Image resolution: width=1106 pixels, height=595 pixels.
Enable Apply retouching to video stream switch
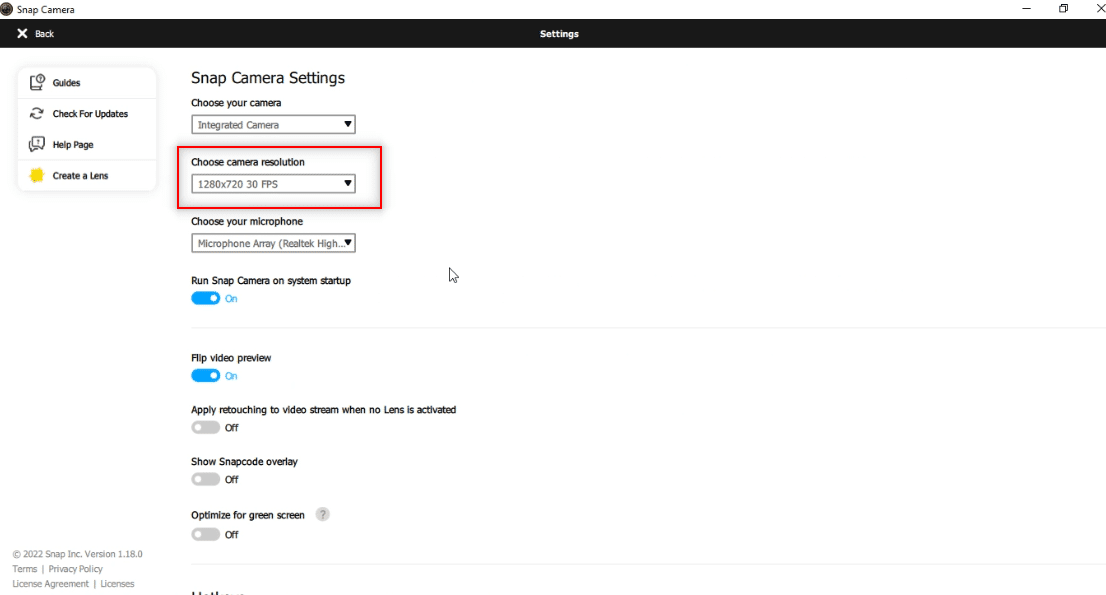pyautogui.click(x=205, y=427)
